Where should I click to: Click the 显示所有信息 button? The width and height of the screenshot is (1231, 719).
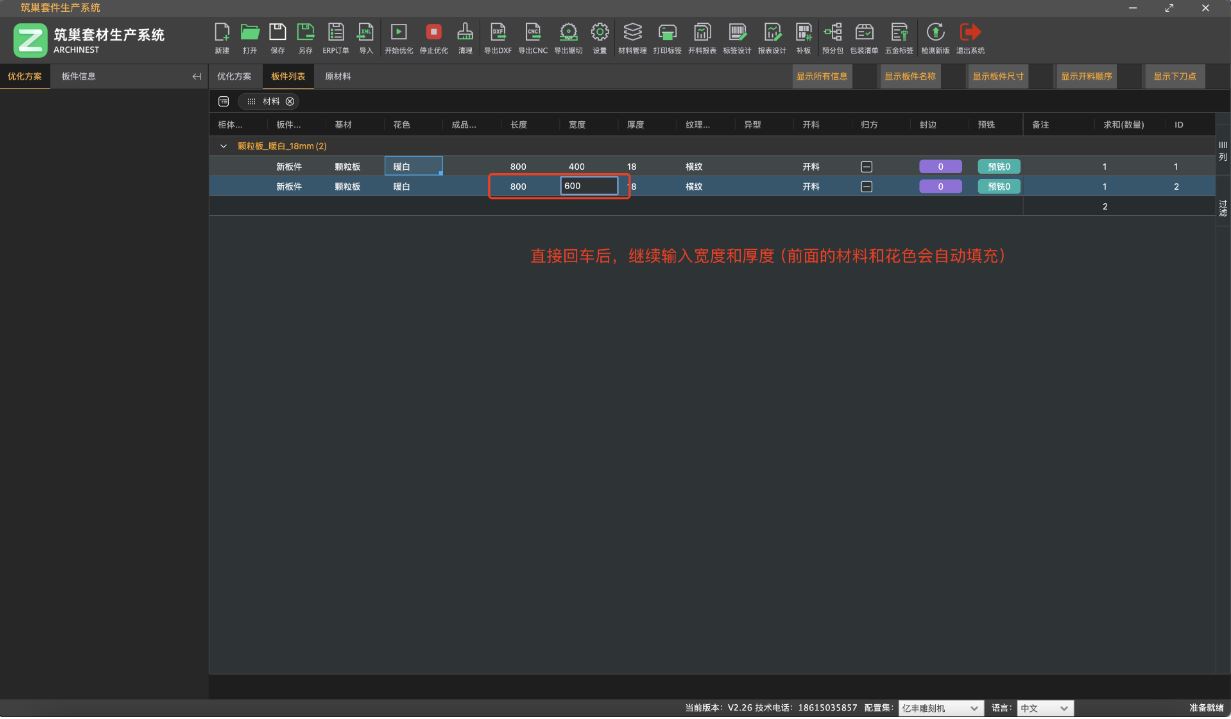pos(822,76)
